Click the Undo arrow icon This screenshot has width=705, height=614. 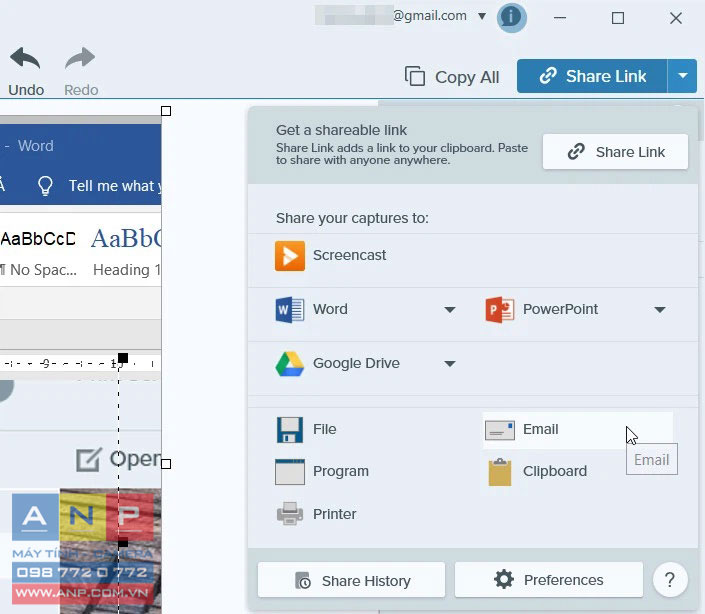tap(25, 58)
